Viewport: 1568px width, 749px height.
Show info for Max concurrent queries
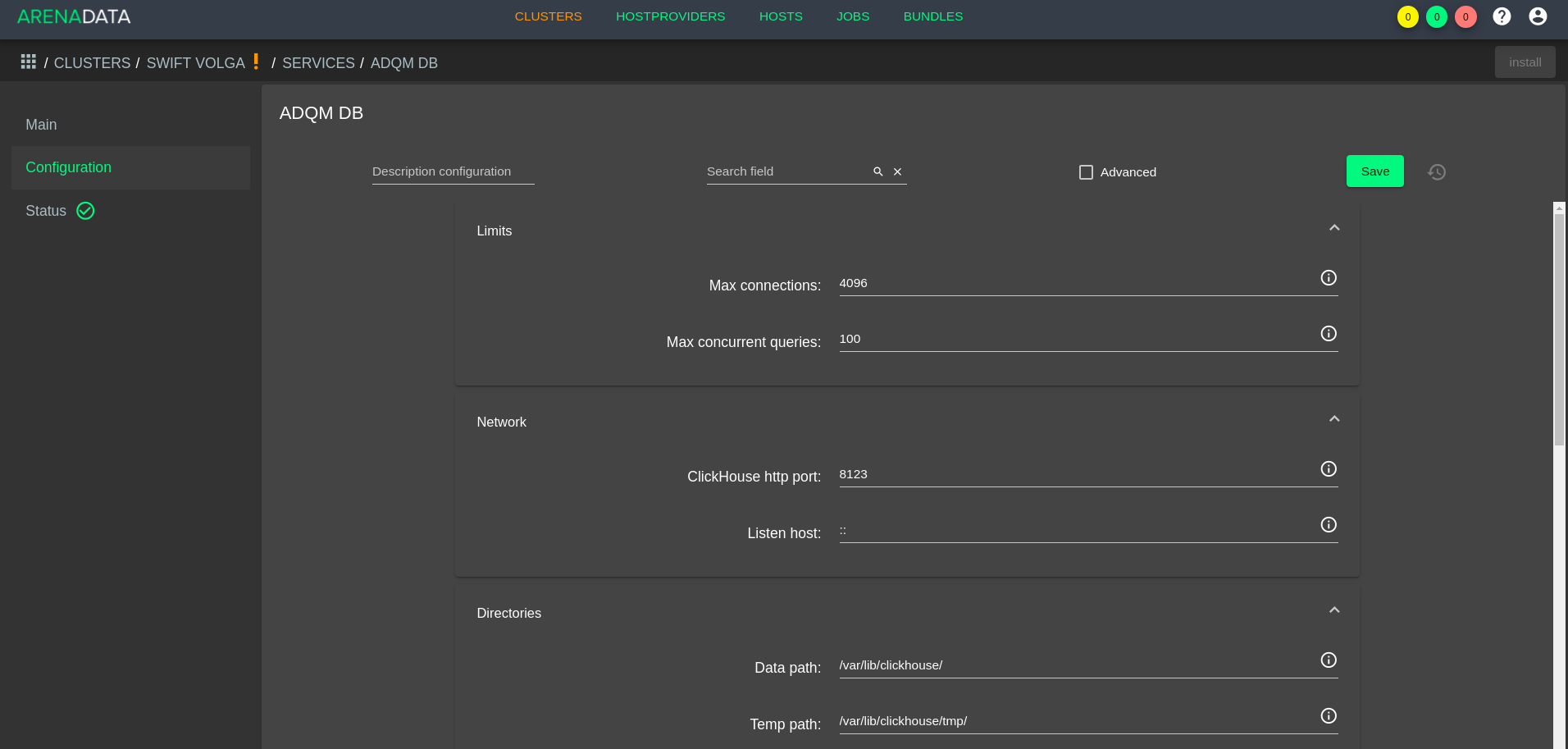(x=1329, y=334)
